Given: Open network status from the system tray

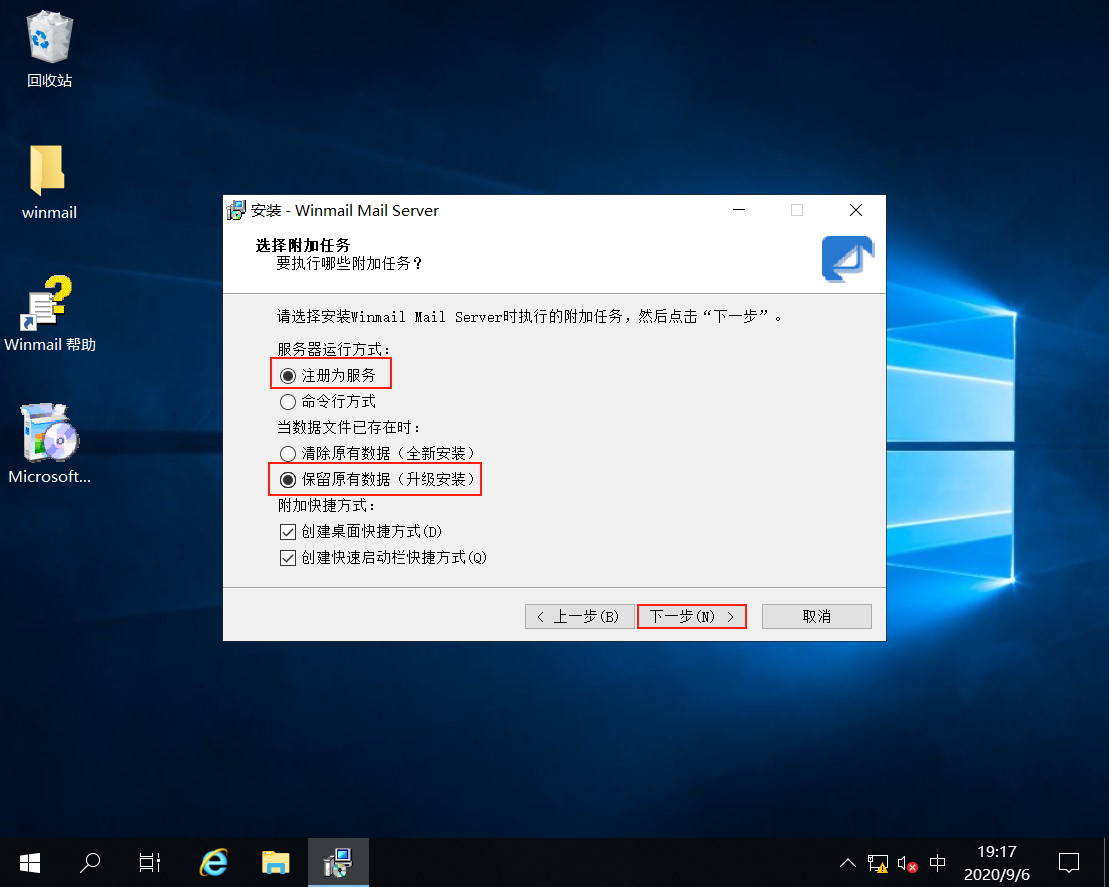Looking at the screenshot, I should [x=877, y=862].
